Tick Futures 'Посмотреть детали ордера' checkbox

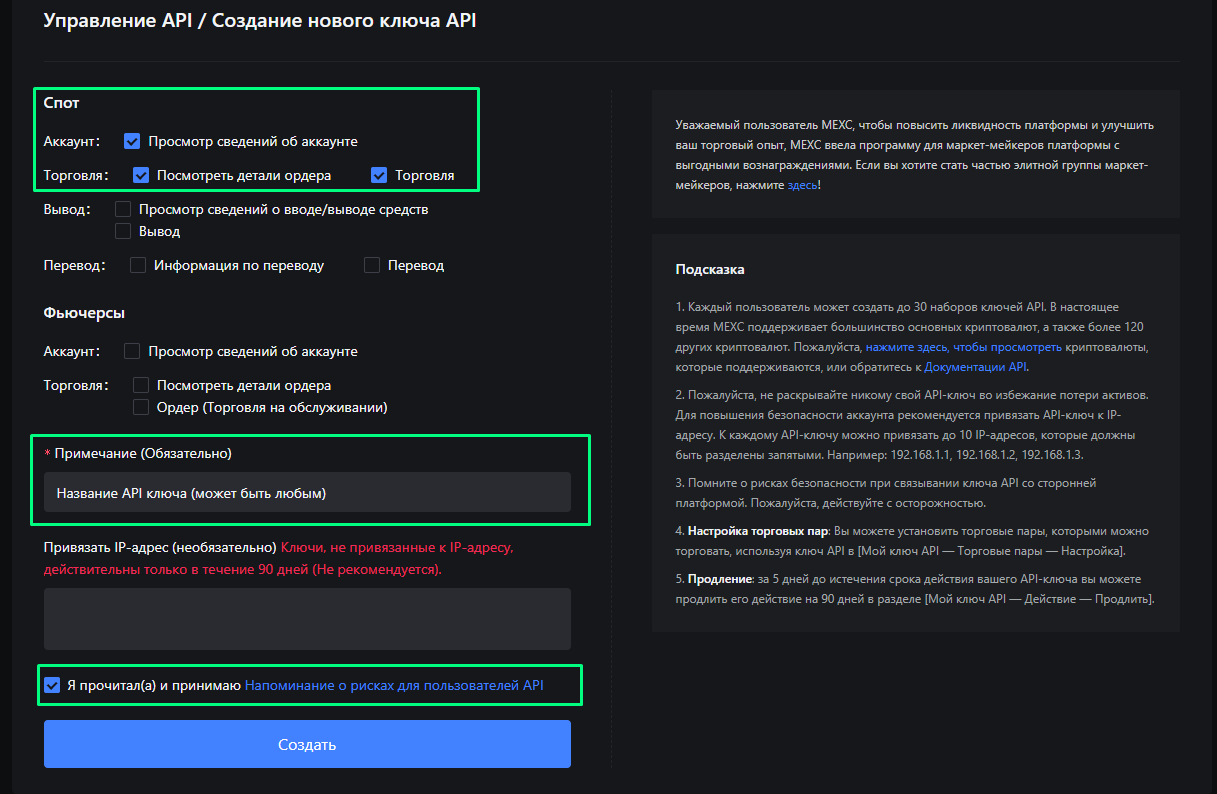tap(141, 385)
